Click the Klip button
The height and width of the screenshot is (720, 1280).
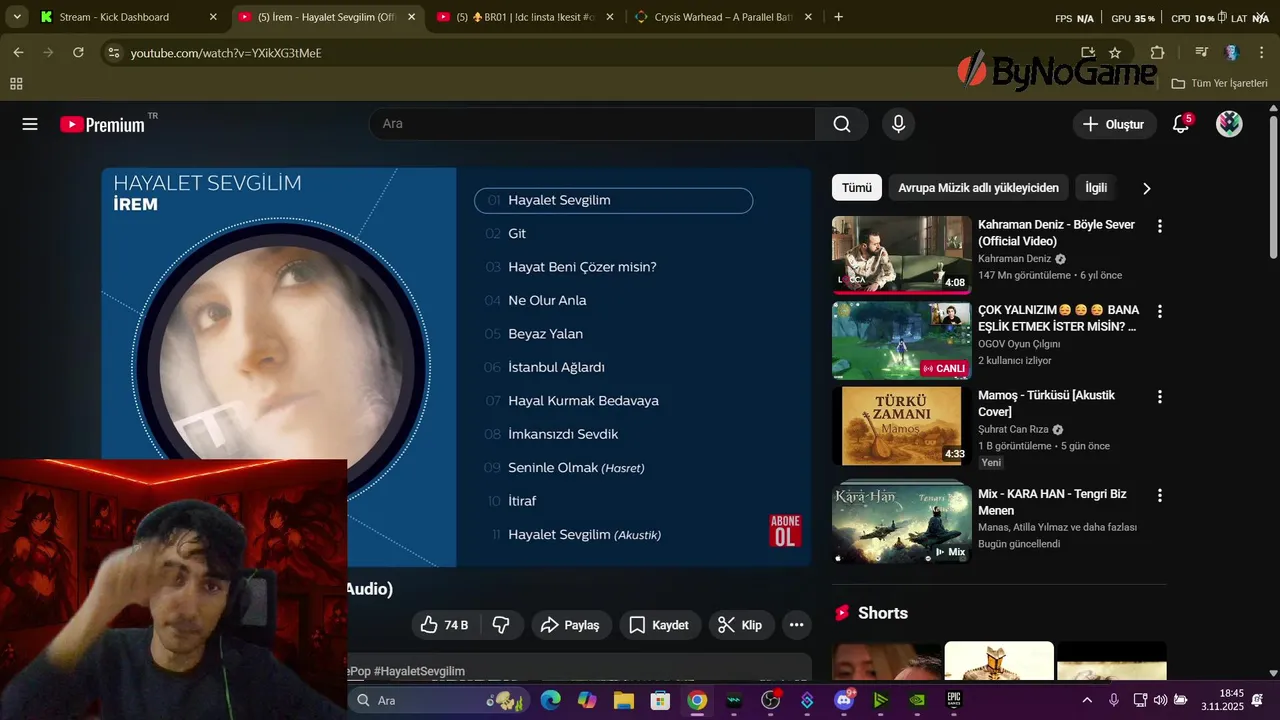click(x=741, y=625)
